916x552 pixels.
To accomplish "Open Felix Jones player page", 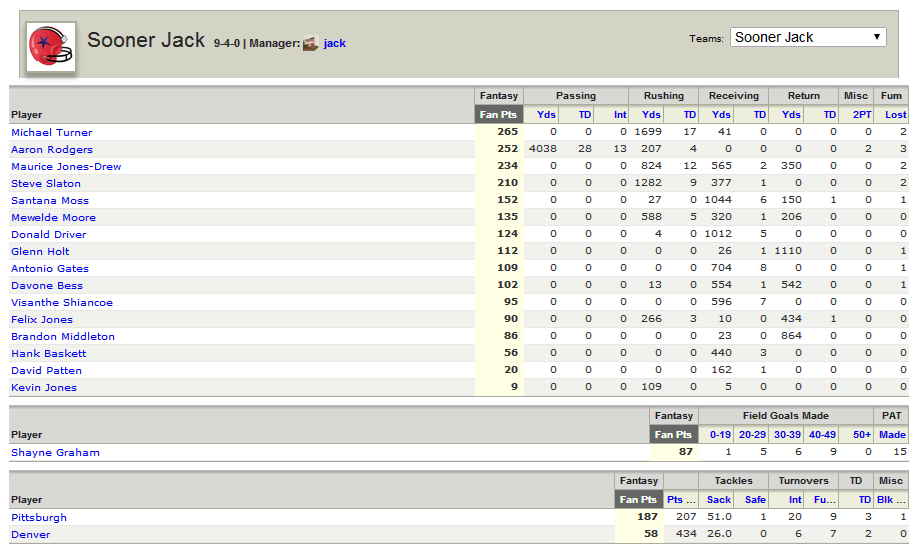I will 42,319.
